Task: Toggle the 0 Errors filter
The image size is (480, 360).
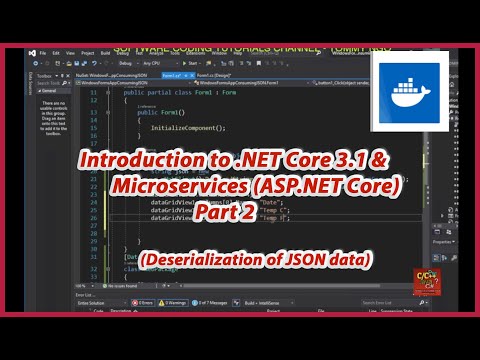Action: [143, 303]
